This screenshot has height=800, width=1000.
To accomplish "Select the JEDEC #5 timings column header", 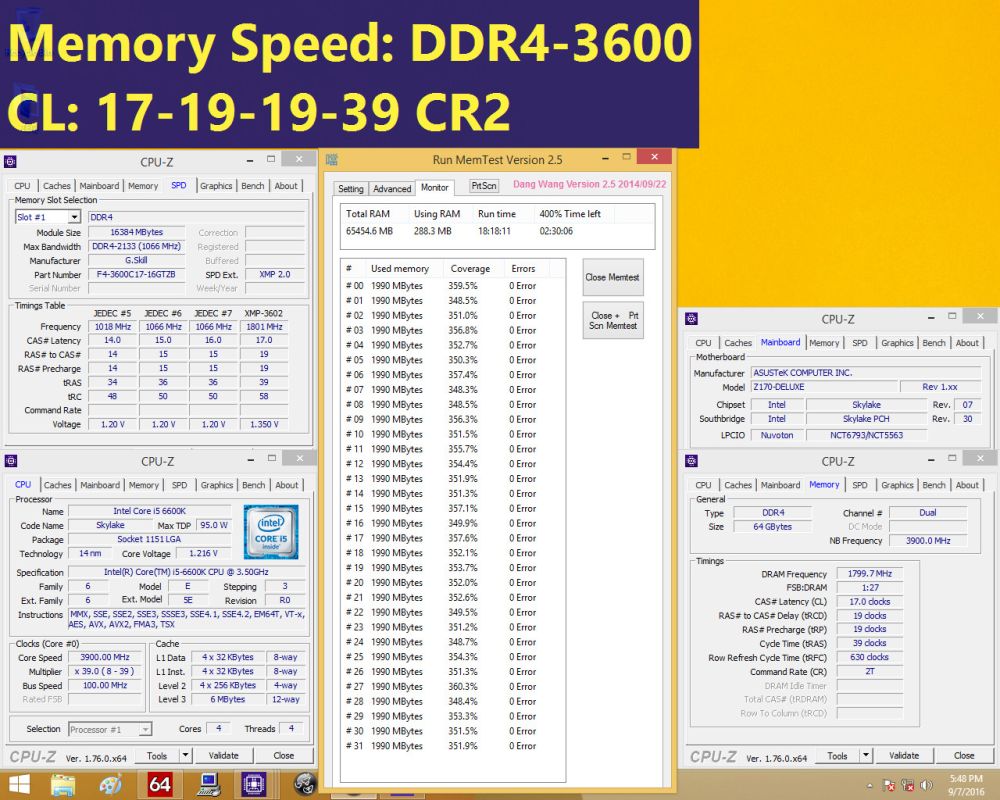I will pyautogui.click(x=113, y=311).
